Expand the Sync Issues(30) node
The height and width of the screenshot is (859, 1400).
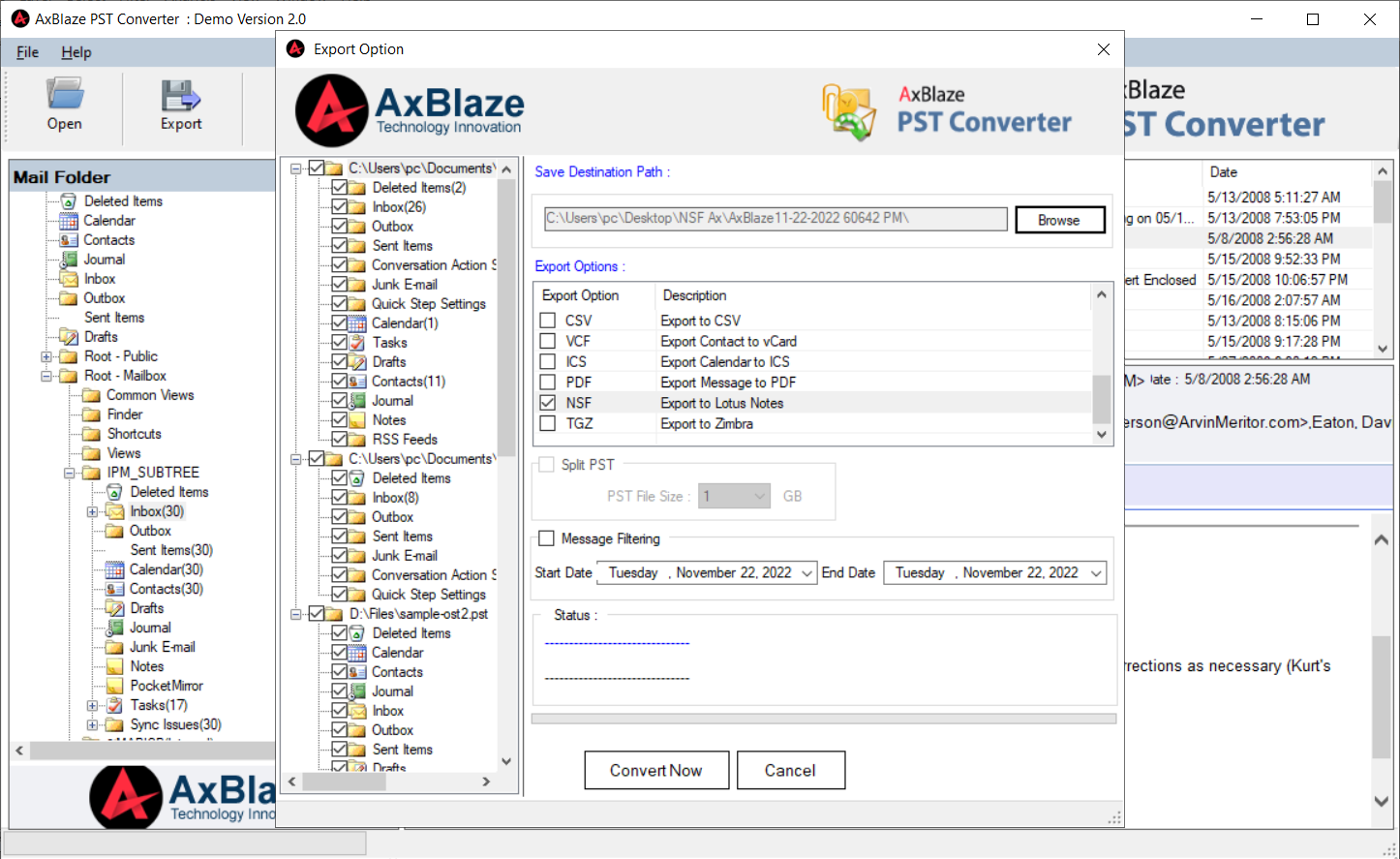(93, 724)
